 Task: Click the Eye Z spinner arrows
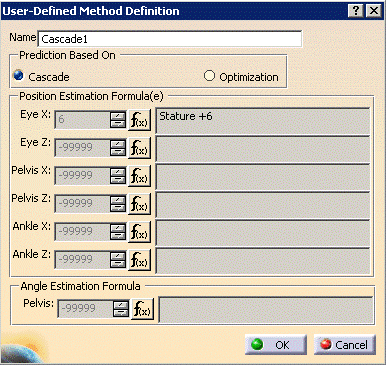(x=118, y=148)
